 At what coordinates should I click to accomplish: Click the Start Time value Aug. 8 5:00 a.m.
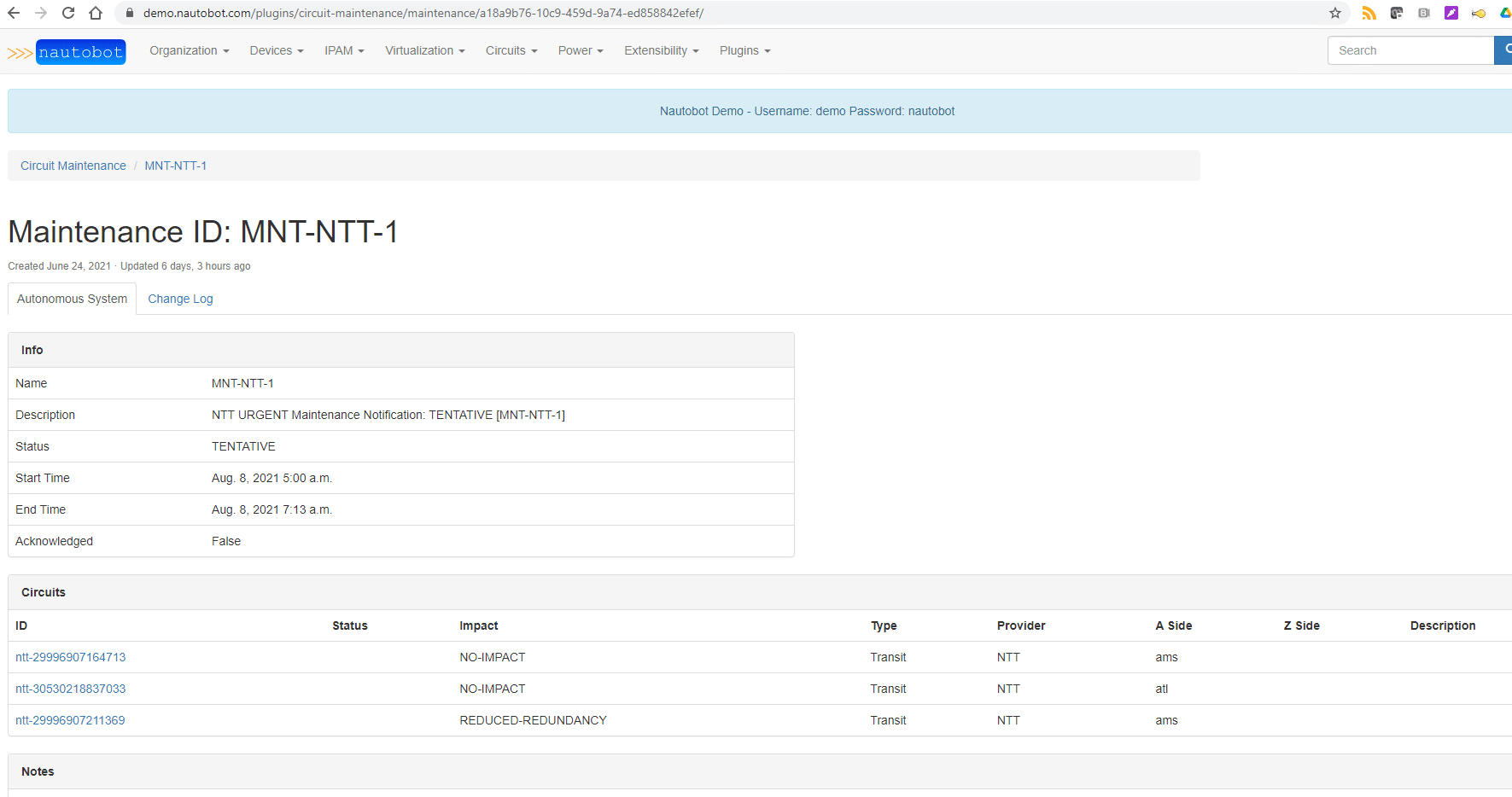point(271,478)
